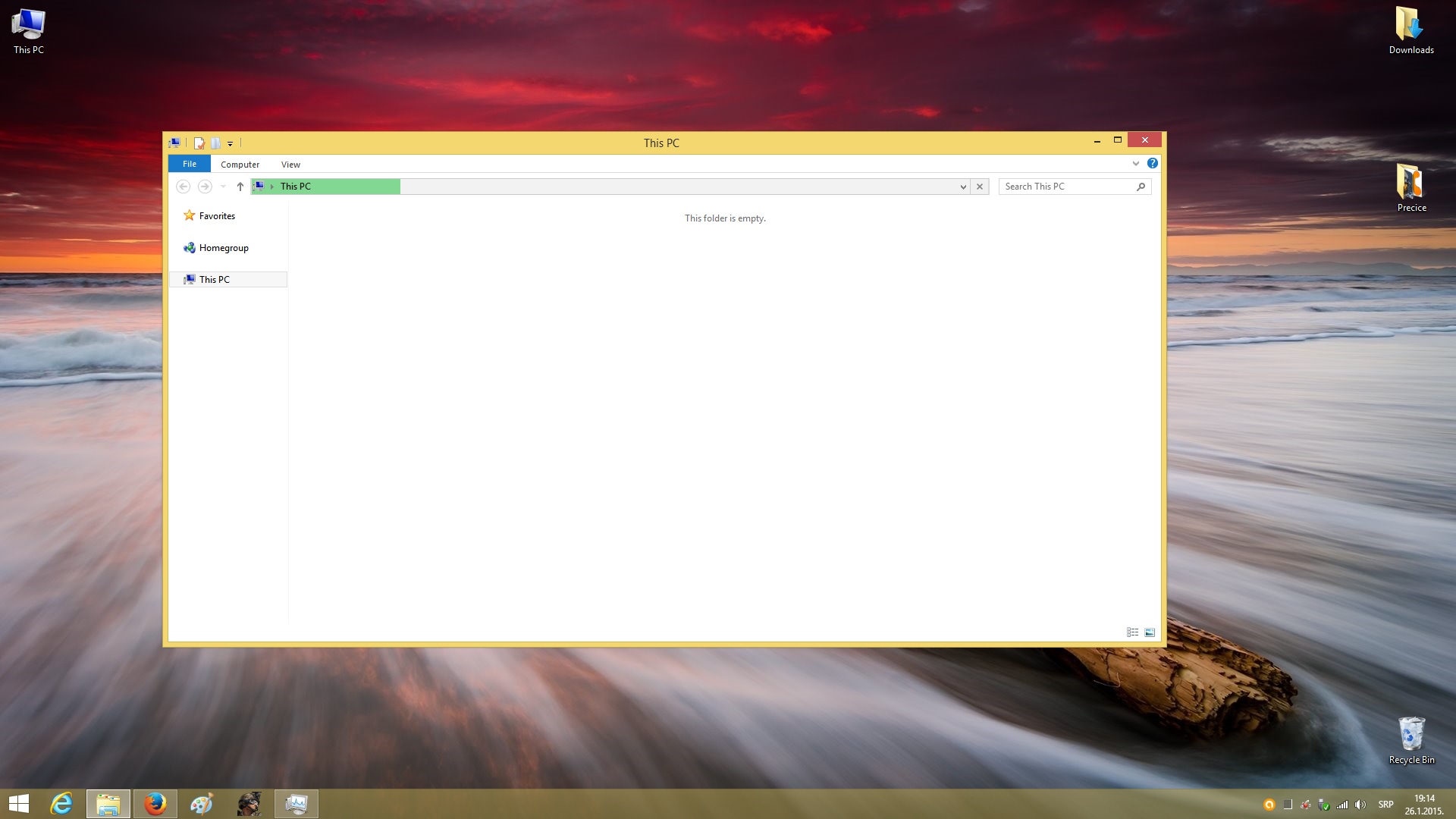Select Favorites in navigation pane
This screenshot has height=819, width=1456.
point(217,216)
